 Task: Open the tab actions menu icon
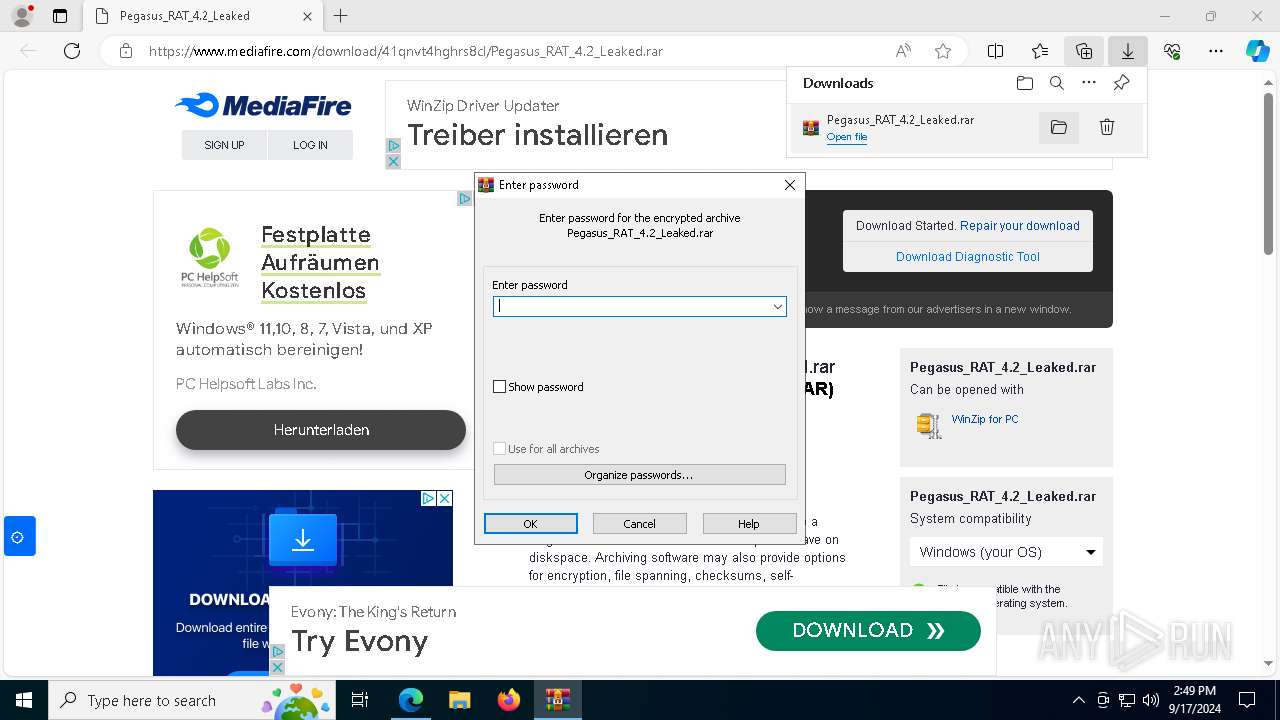coord(60,16)
